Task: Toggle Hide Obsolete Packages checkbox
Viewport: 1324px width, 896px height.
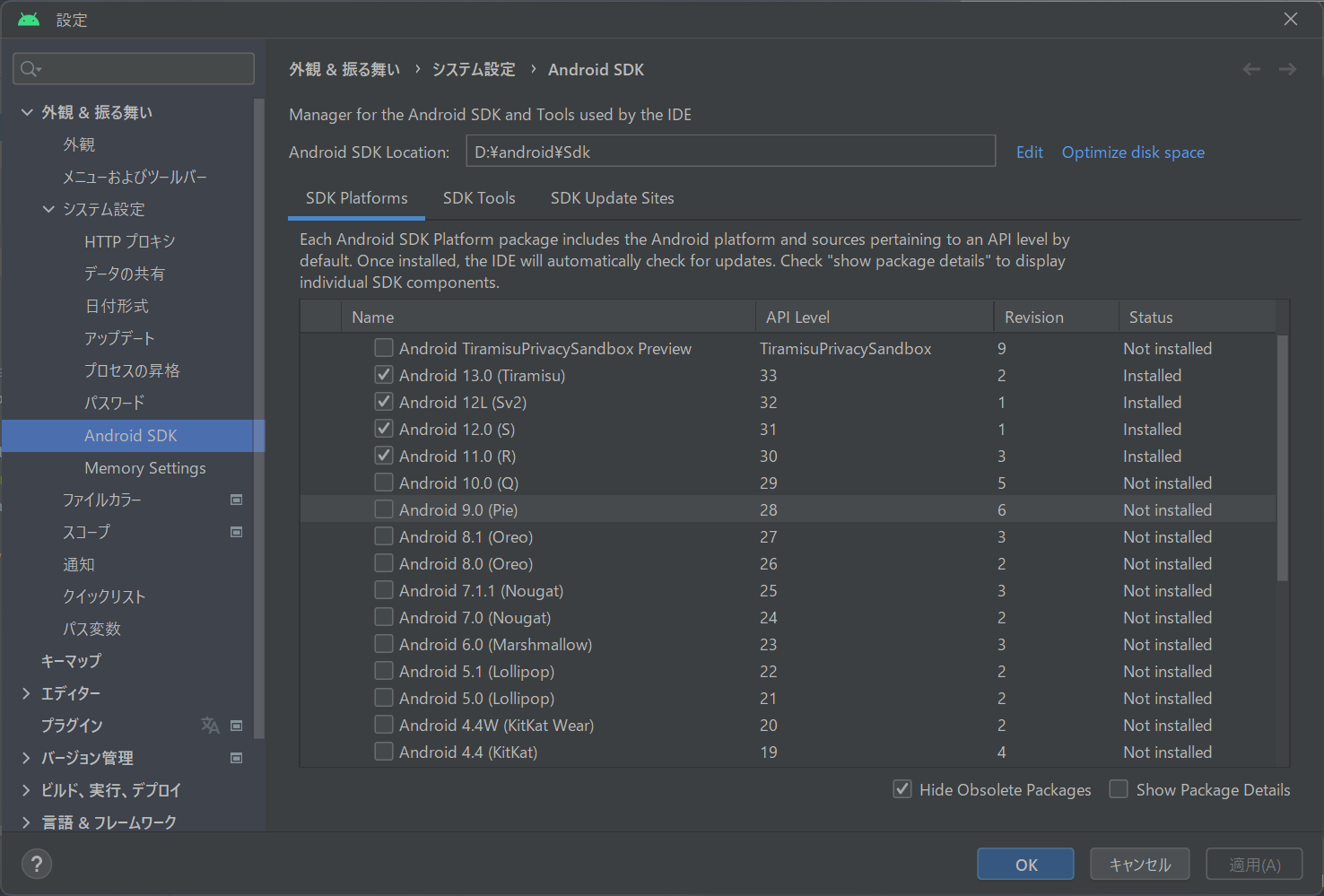Action: coord(902,789)
